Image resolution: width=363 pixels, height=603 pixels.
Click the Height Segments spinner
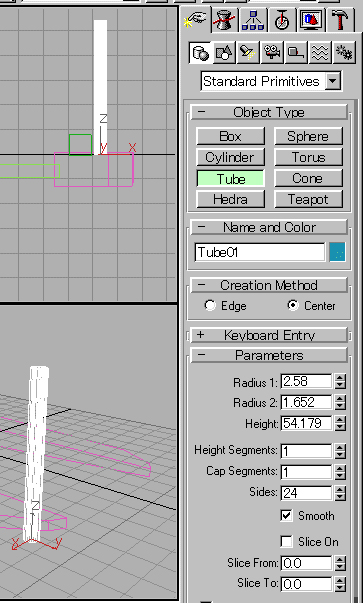340,451
